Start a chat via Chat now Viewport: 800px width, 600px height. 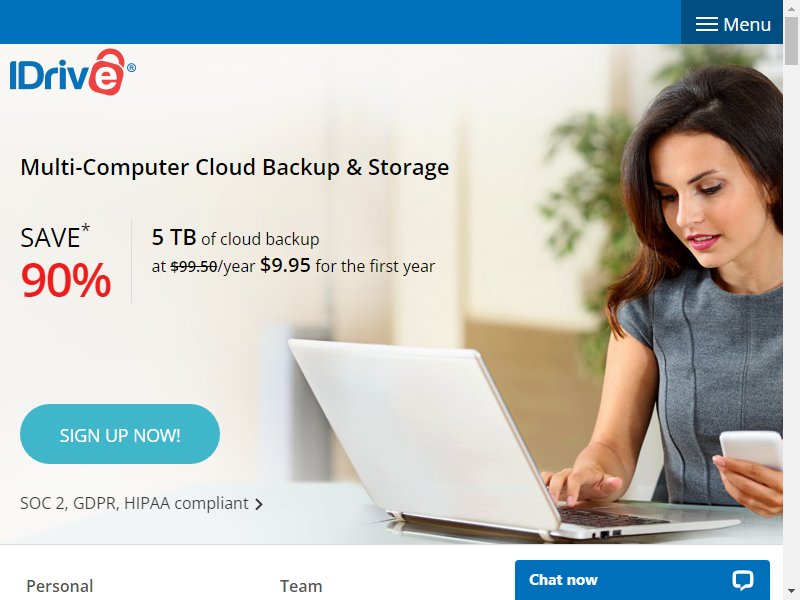642,580
